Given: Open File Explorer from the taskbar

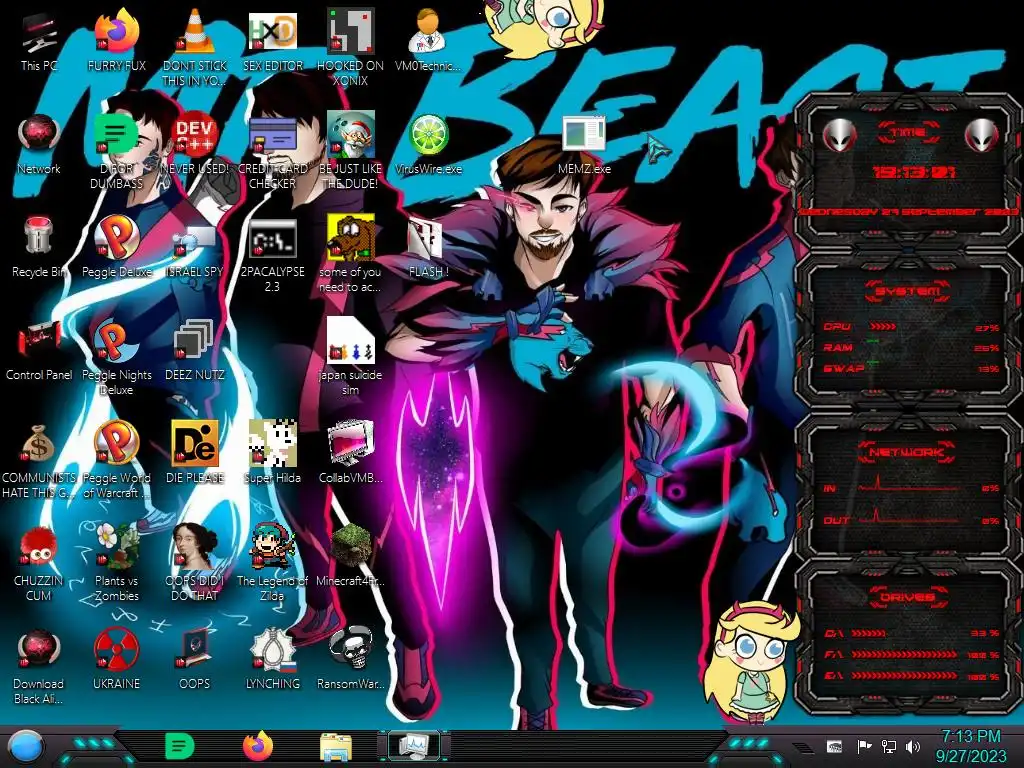Looking at the screenshot, I should click(336, 747).
